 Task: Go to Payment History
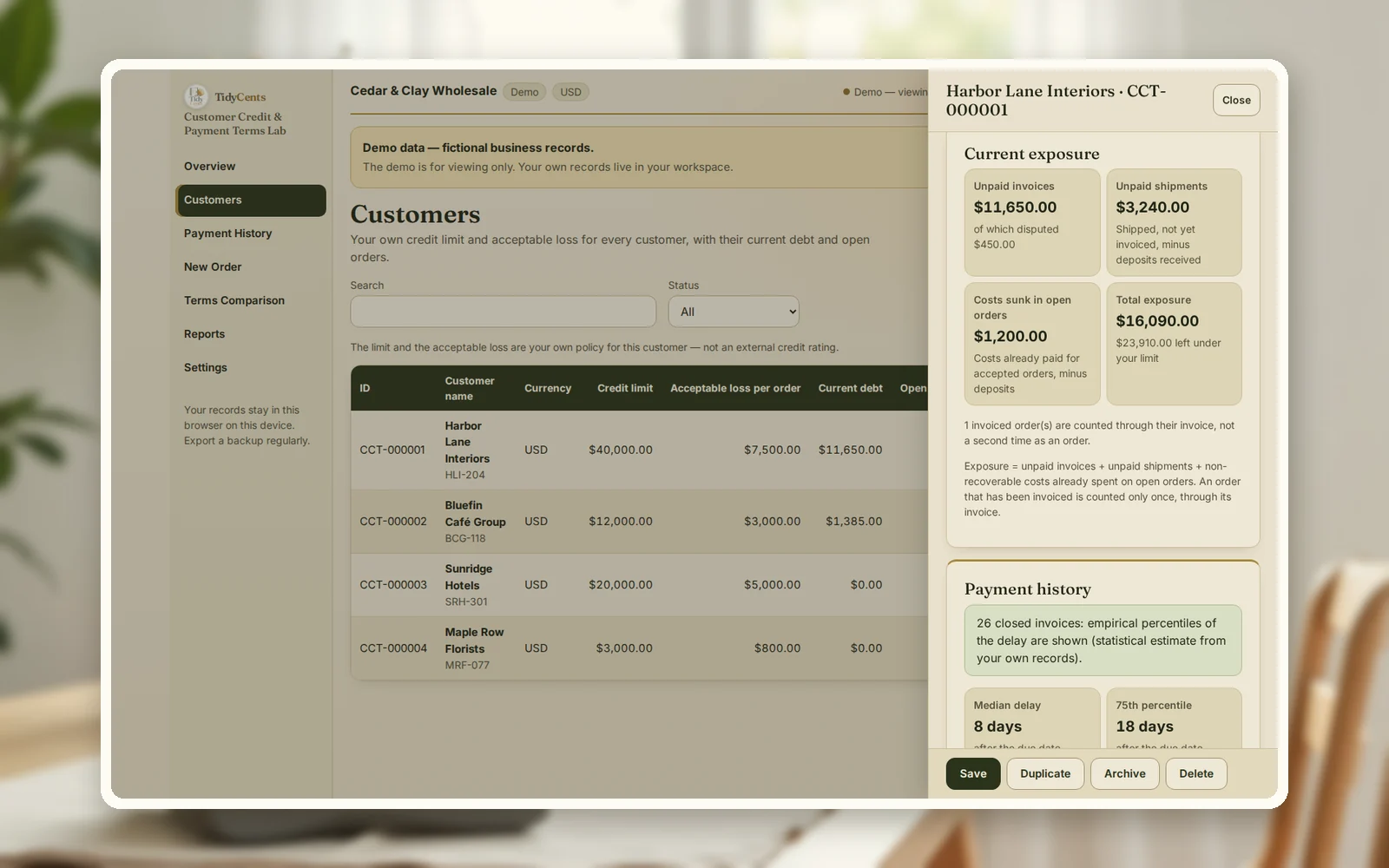click(250, 233)
